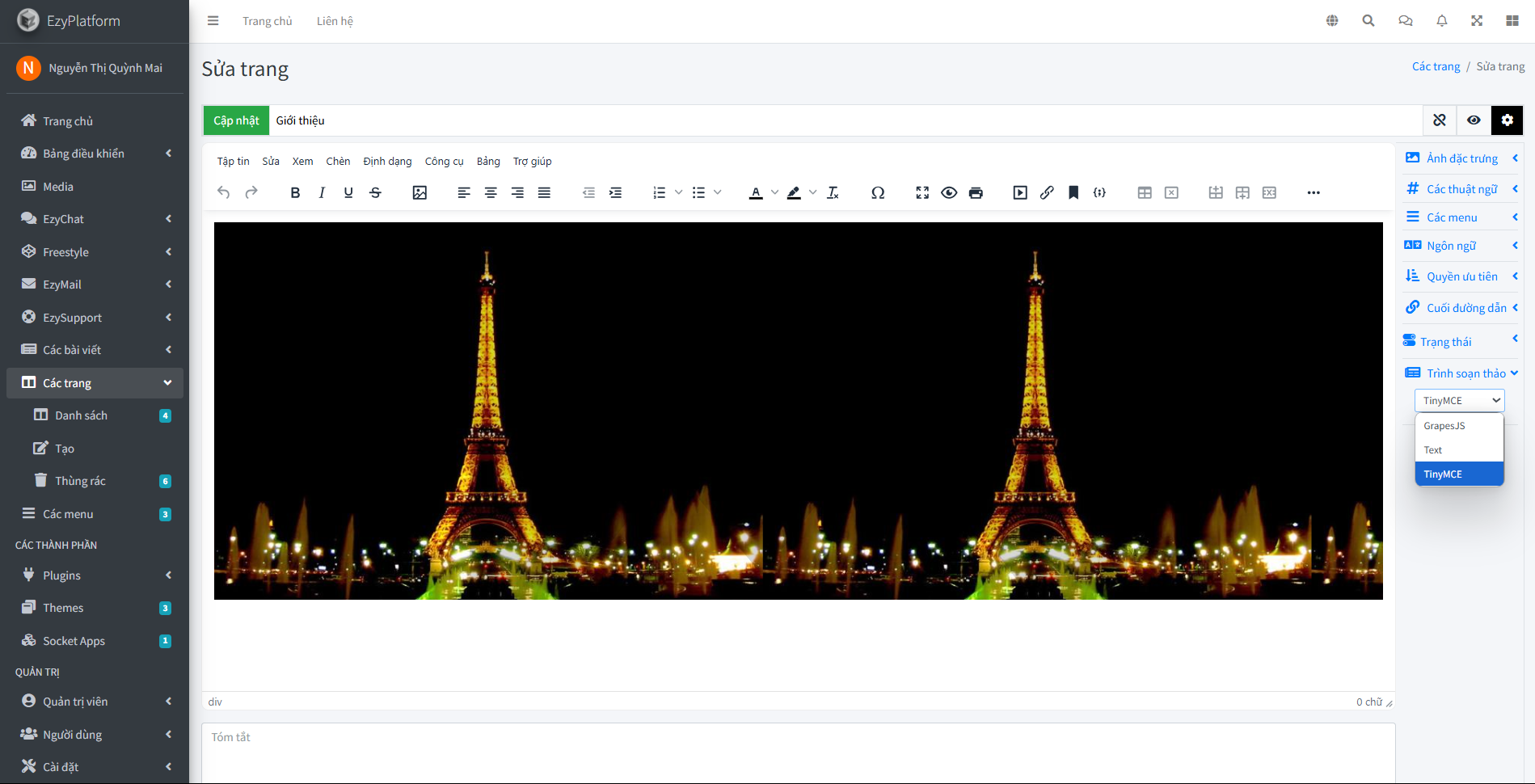The width and height of the screenshot is (1535, 784).
Task: Expand the Ảnh đặc trưng section
Action: tap(1461, 158)
